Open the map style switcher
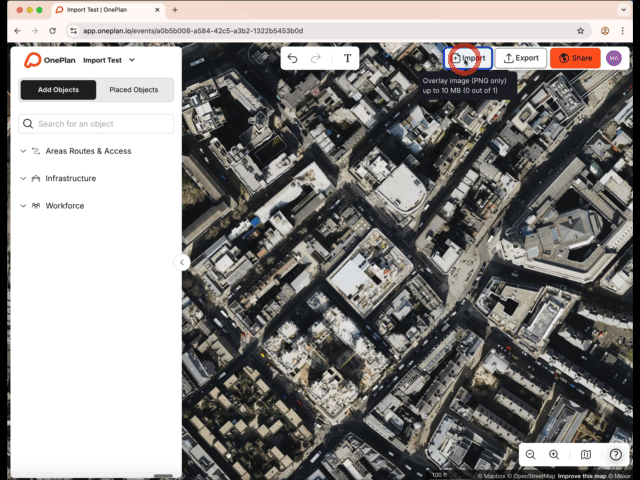 pos(586,455)
